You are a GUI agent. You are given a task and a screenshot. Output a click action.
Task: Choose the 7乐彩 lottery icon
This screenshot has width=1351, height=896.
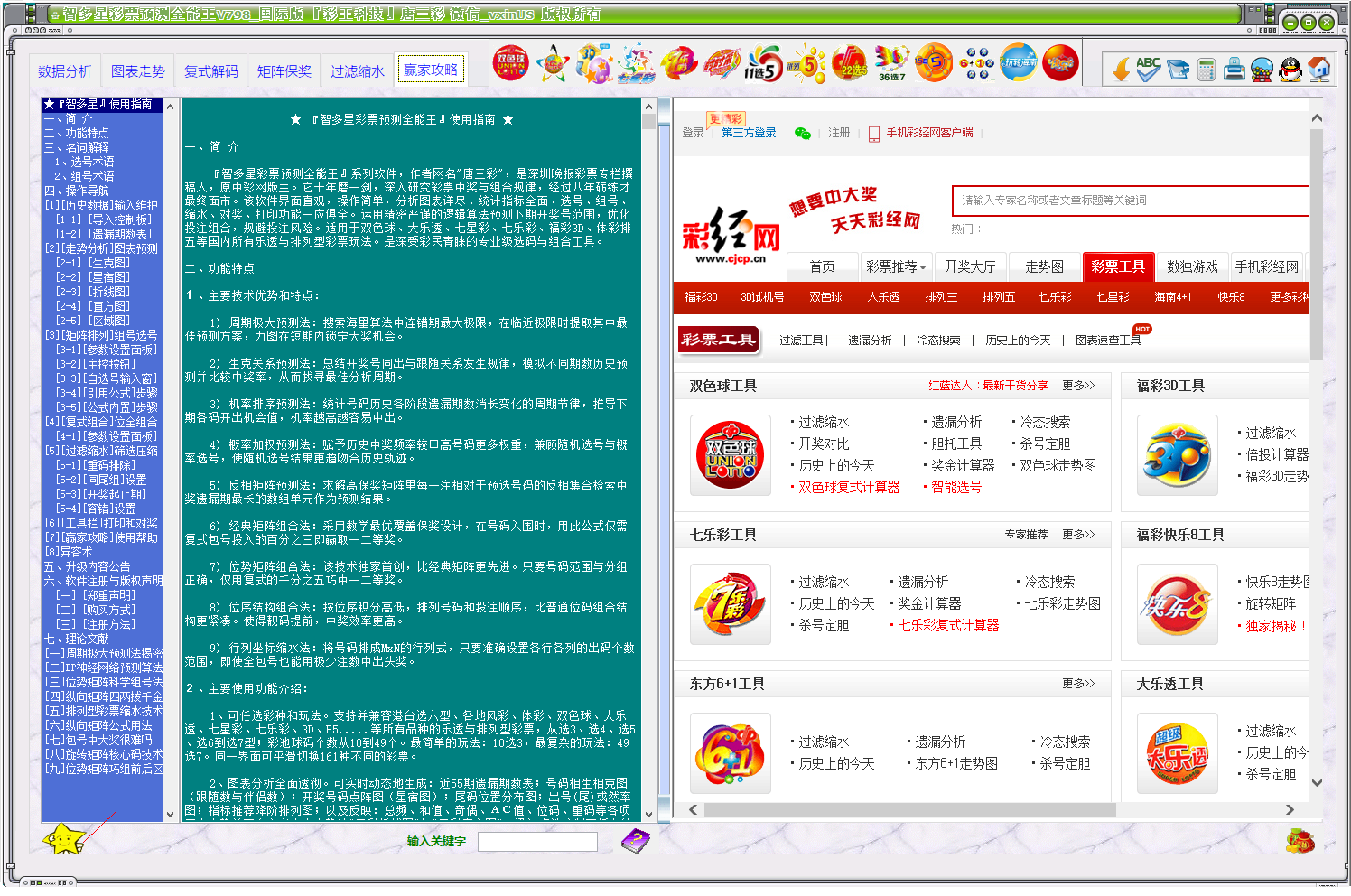(x=679, y=63)
